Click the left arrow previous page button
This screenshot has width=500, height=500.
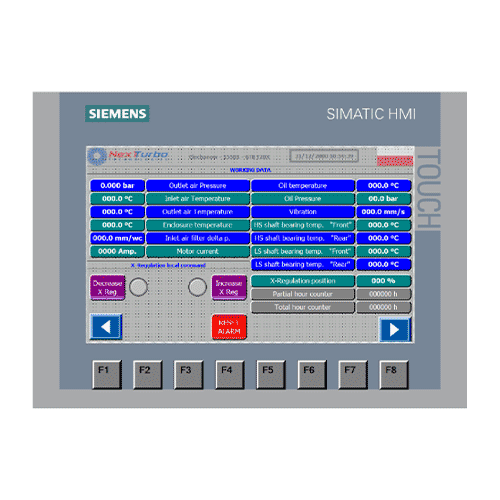point(106,327)
